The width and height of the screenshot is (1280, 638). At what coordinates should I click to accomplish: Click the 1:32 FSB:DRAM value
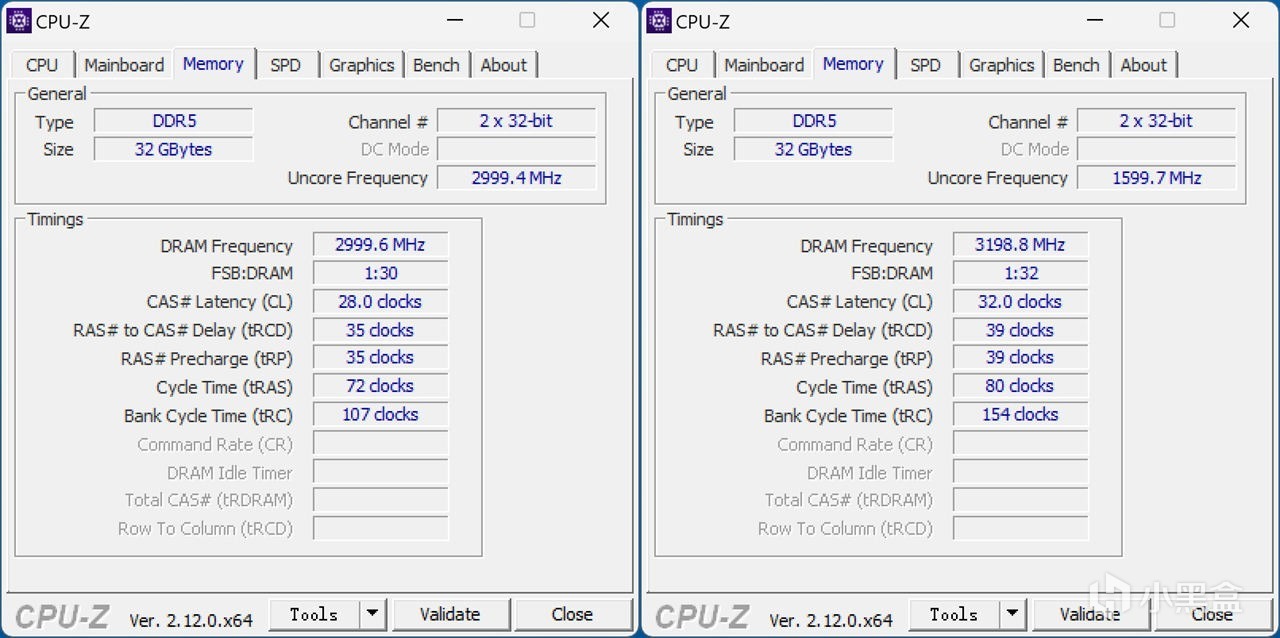(1020, 273)
